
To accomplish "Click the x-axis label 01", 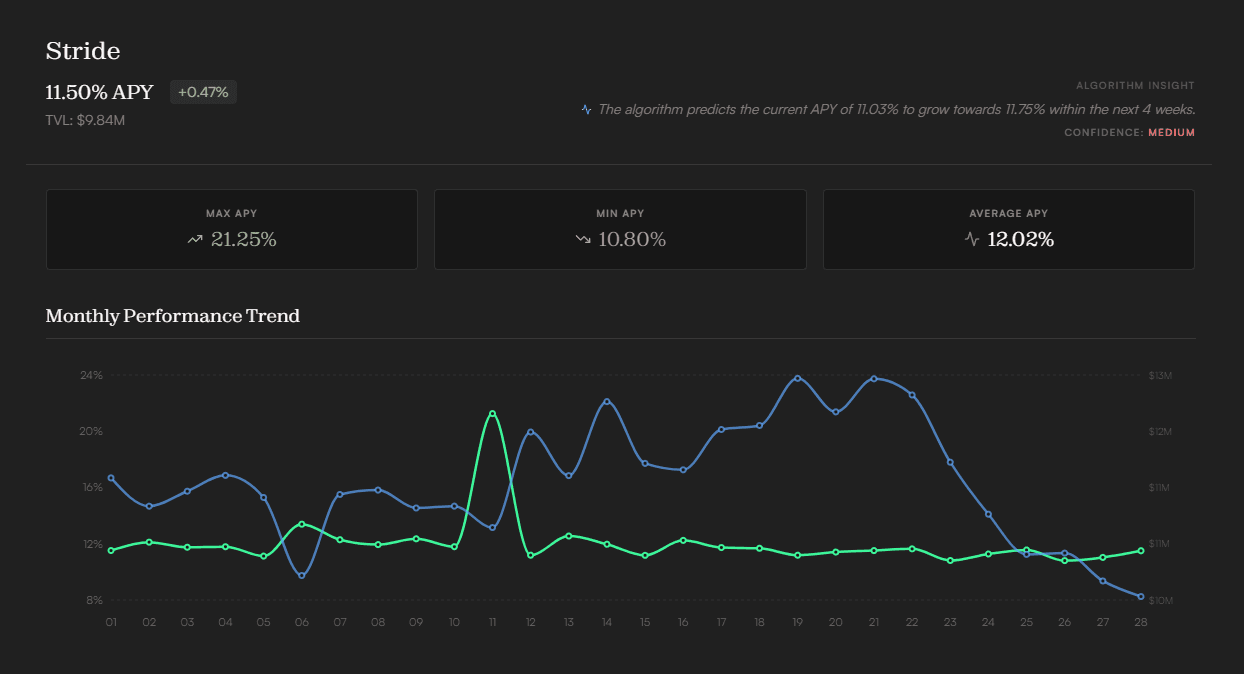I will 111,622.
